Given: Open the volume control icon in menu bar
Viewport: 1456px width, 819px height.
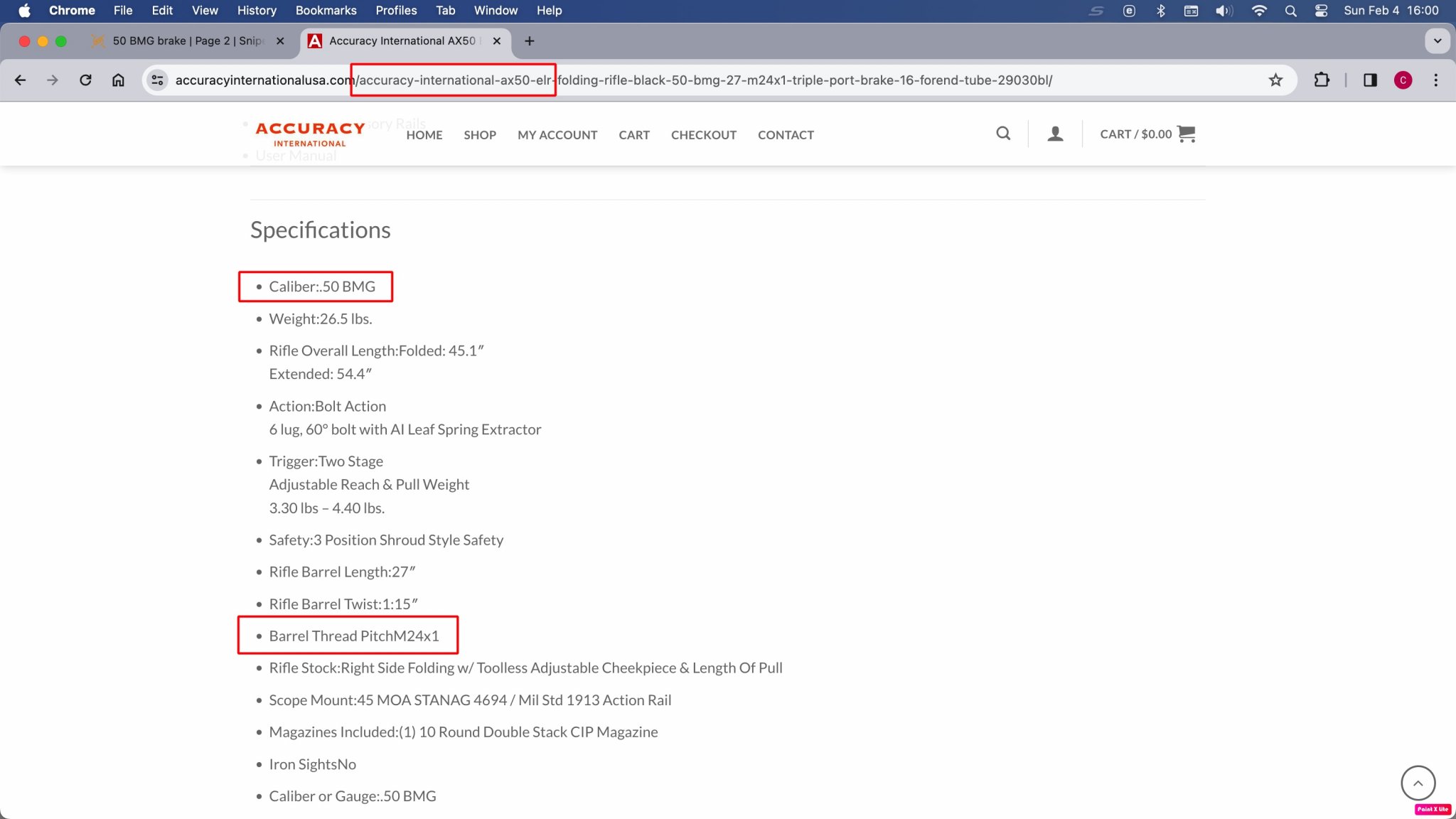Looking at the screenshot, I should click(x=1224, y=11).
